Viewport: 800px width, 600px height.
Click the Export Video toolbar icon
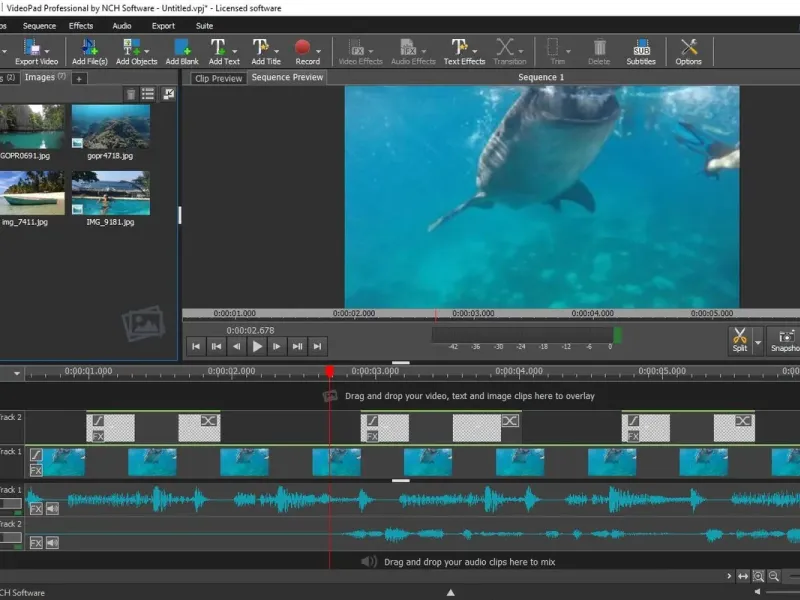click(x=32, y=47)
